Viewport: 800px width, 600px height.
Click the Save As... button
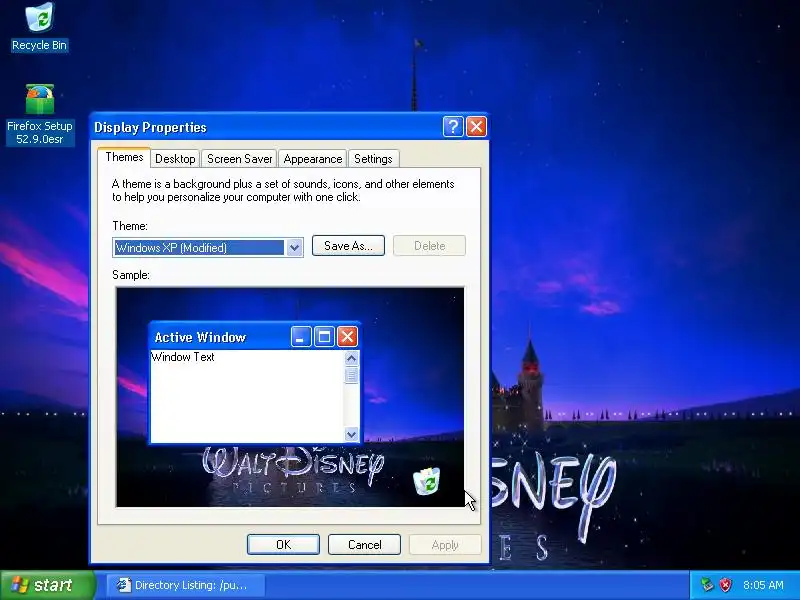348,246
